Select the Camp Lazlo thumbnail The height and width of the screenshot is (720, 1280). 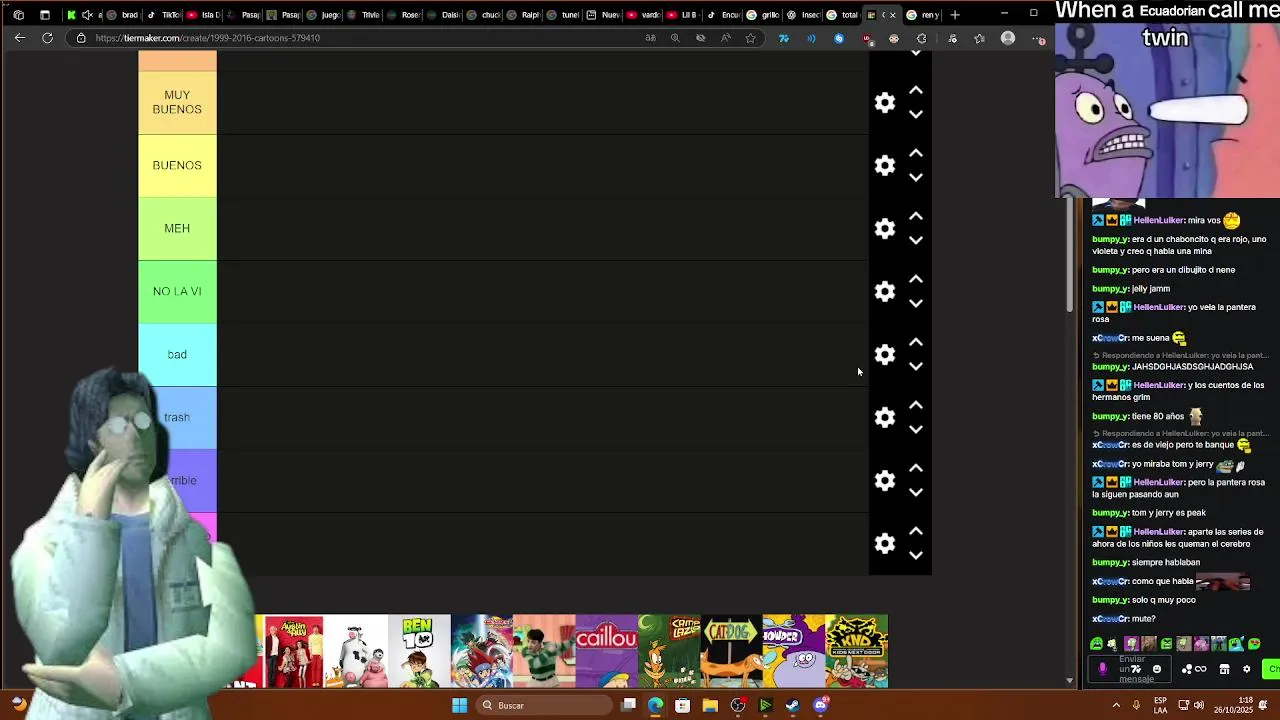coord(669,652)
